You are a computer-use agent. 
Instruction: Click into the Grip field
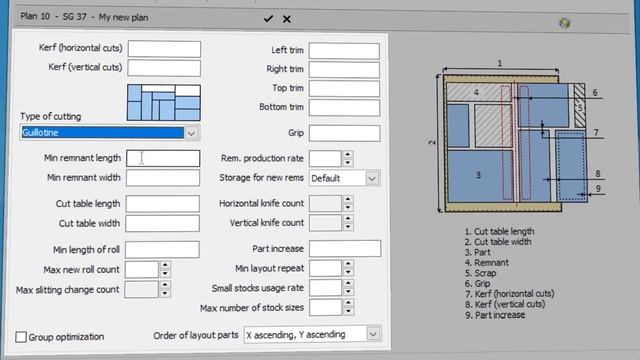click(x=344, y=133)
